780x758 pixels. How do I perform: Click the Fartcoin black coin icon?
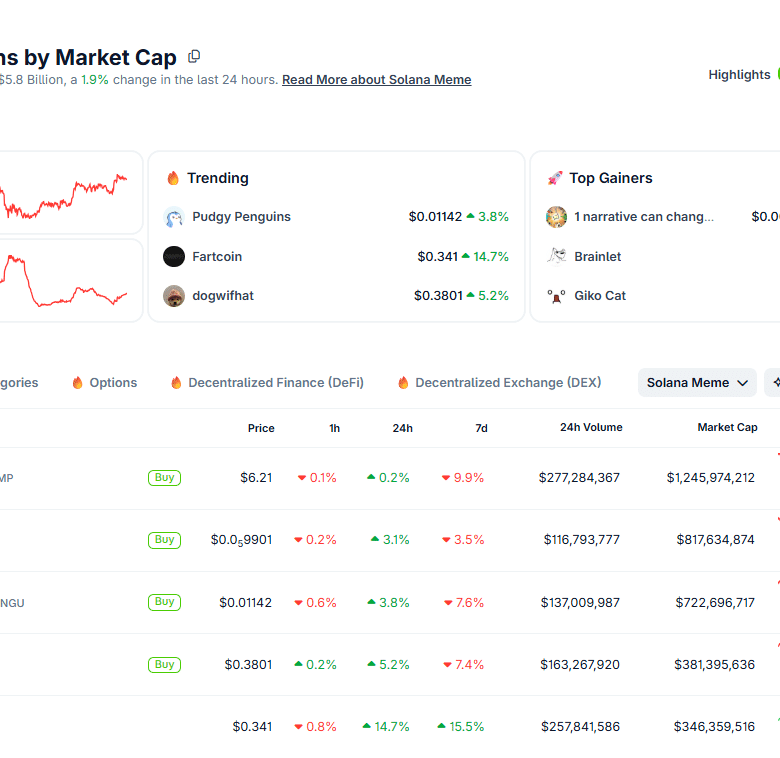tap(174, 257)
